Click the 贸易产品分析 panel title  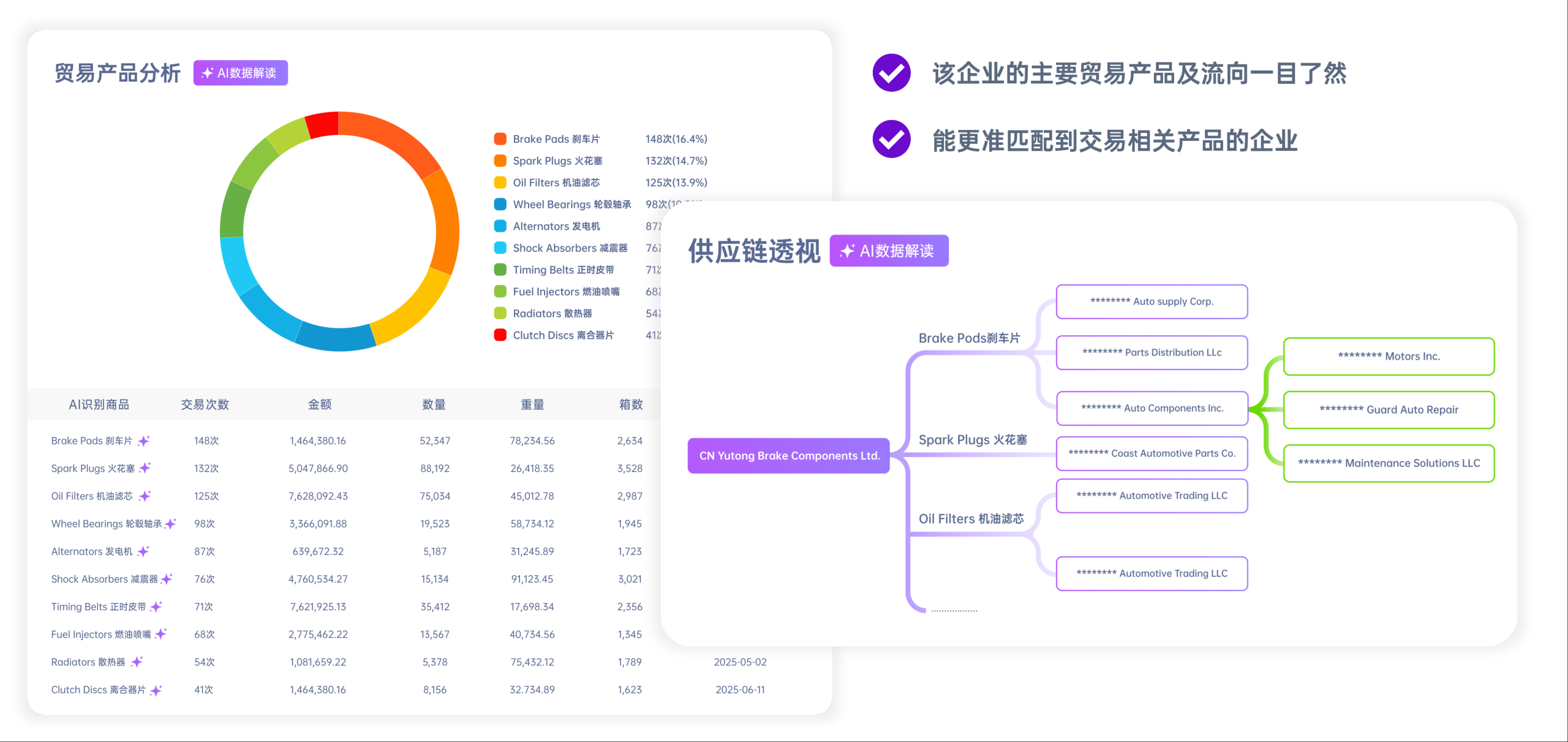tap(118, 73)
